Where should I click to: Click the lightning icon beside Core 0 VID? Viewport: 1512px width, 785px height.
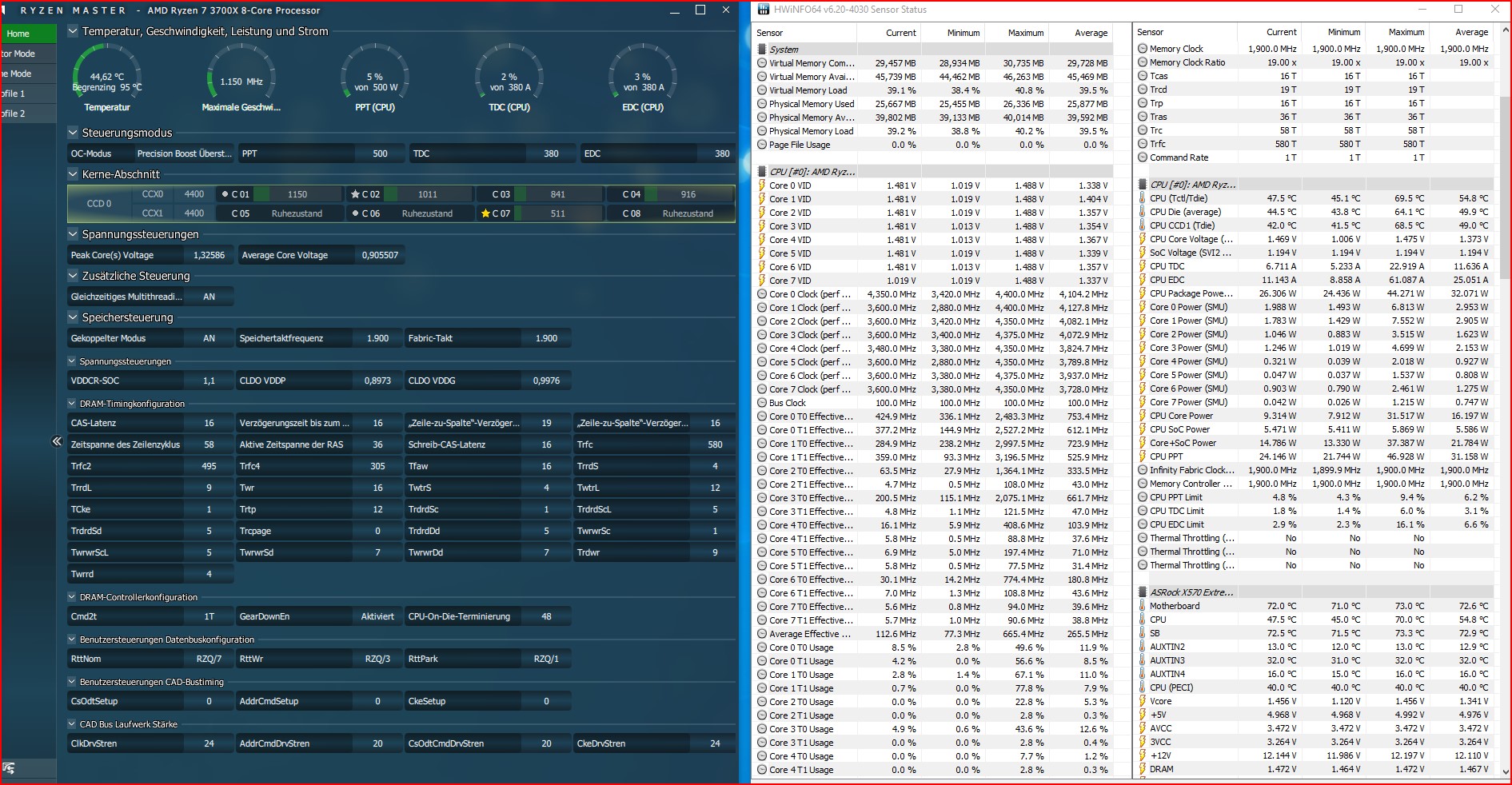click(762, 185)
